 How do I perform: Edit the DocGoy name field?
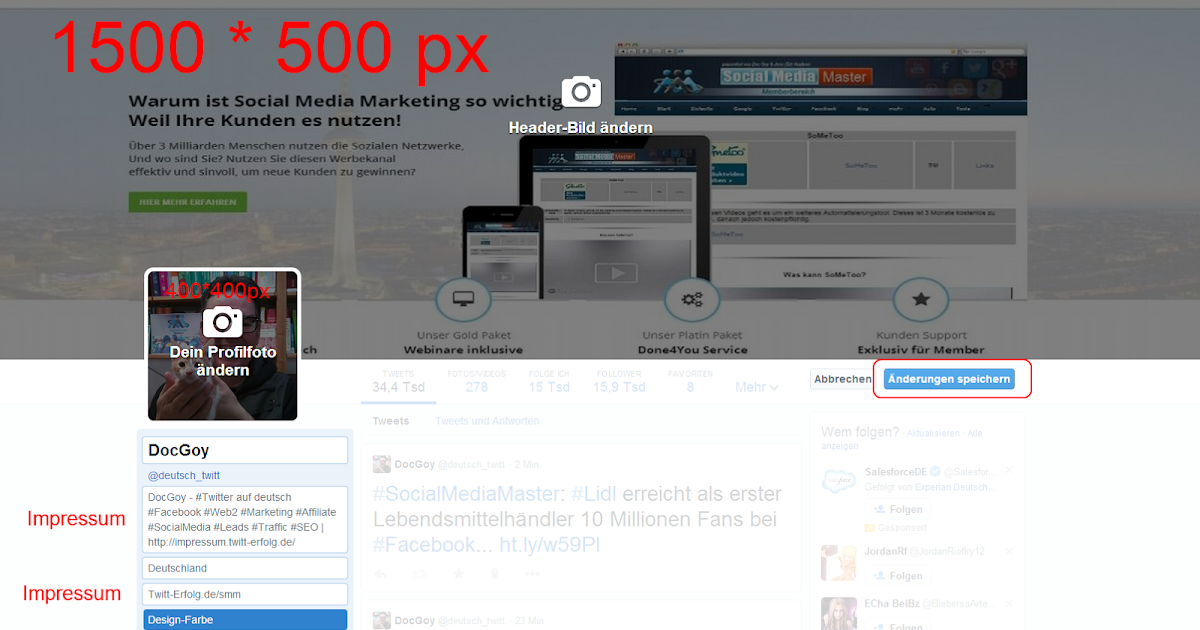point(245,450)
